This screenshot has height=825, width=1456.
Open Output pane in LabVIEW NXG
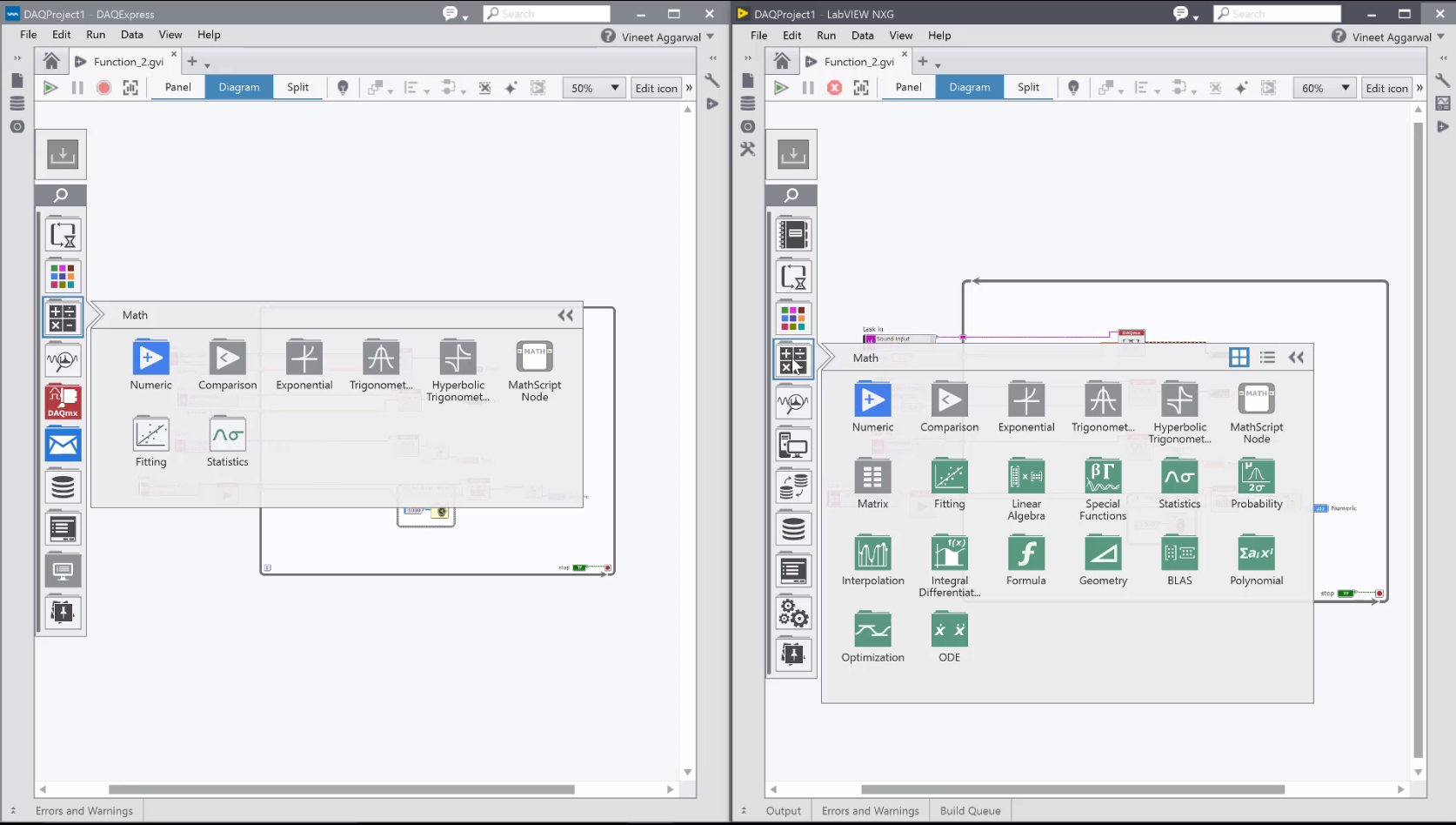pyautogui.click(x=784, y=811)
